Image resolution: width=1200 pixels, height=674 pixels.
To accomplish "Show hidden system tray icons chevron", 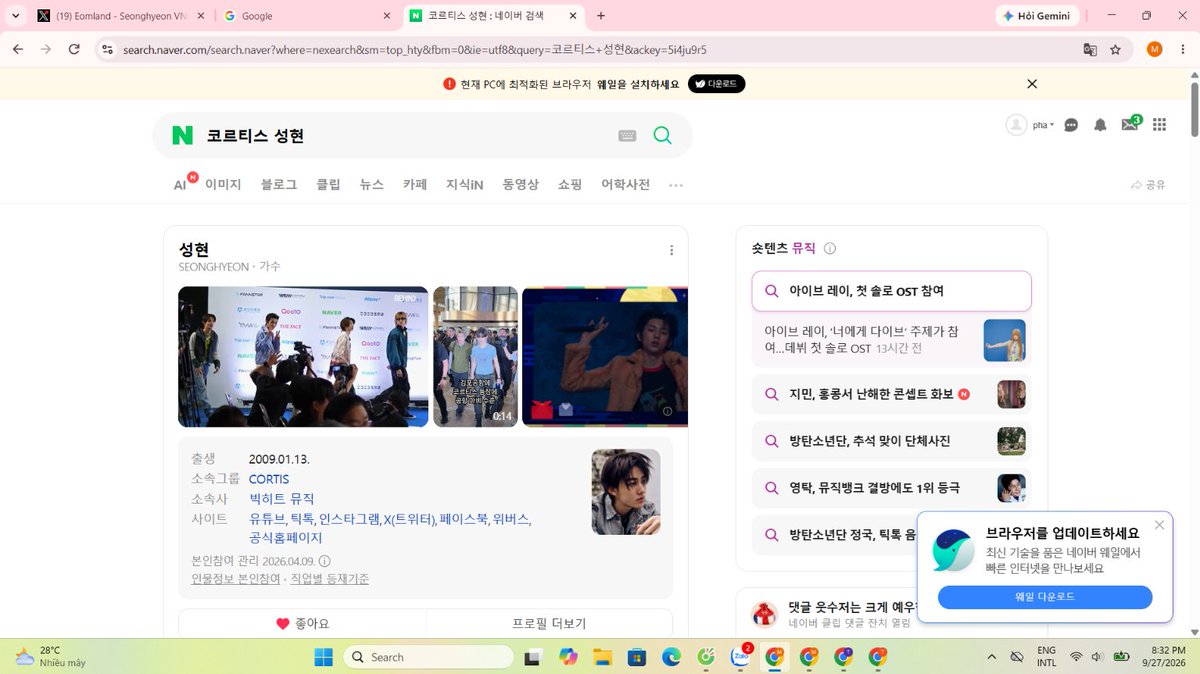I will (991, 657).
